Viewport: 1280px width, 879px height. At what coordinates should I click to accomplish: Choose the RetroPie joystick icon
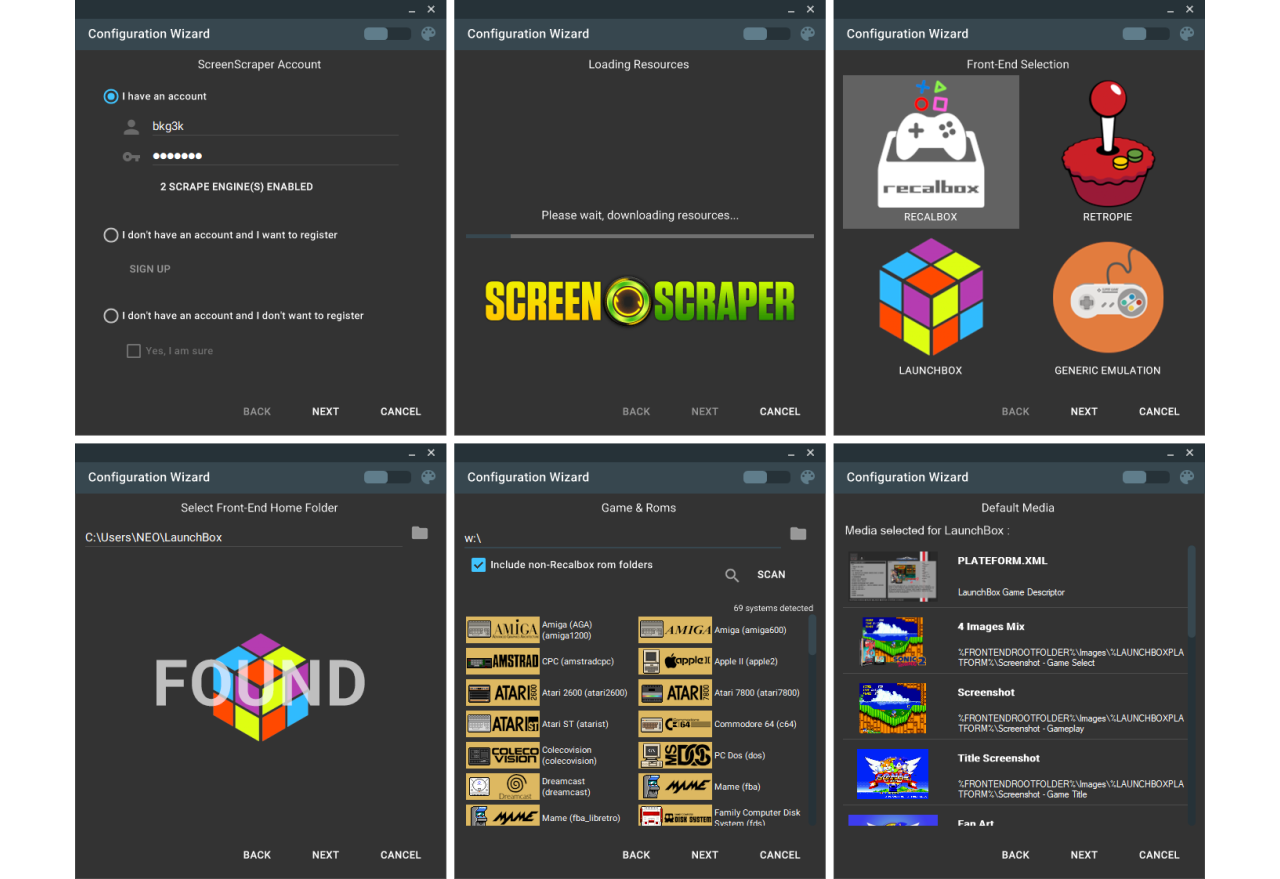coord(1107,143)
